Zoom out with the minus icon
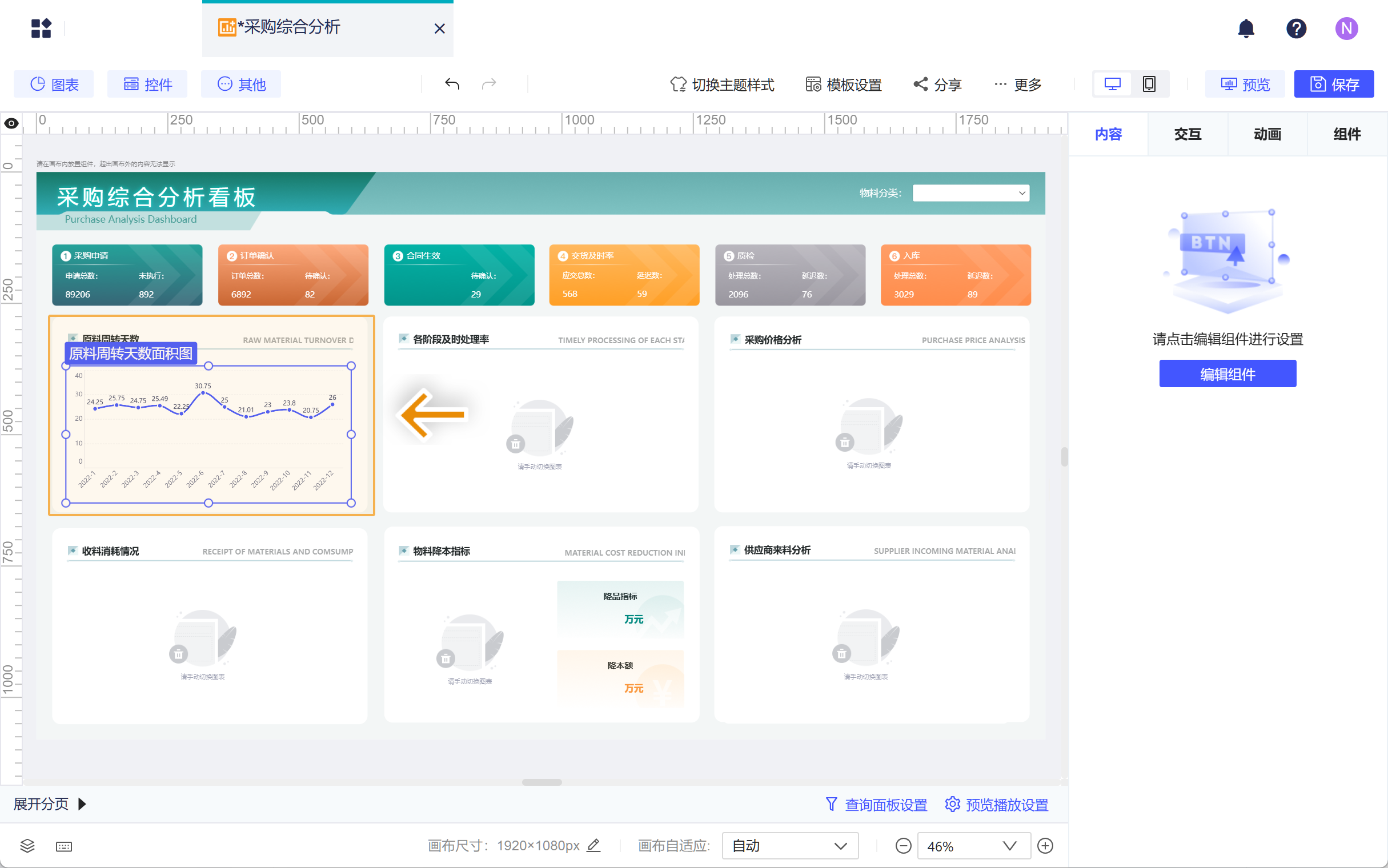Screen dimensions: 1388x868 (x=903, y=846)
